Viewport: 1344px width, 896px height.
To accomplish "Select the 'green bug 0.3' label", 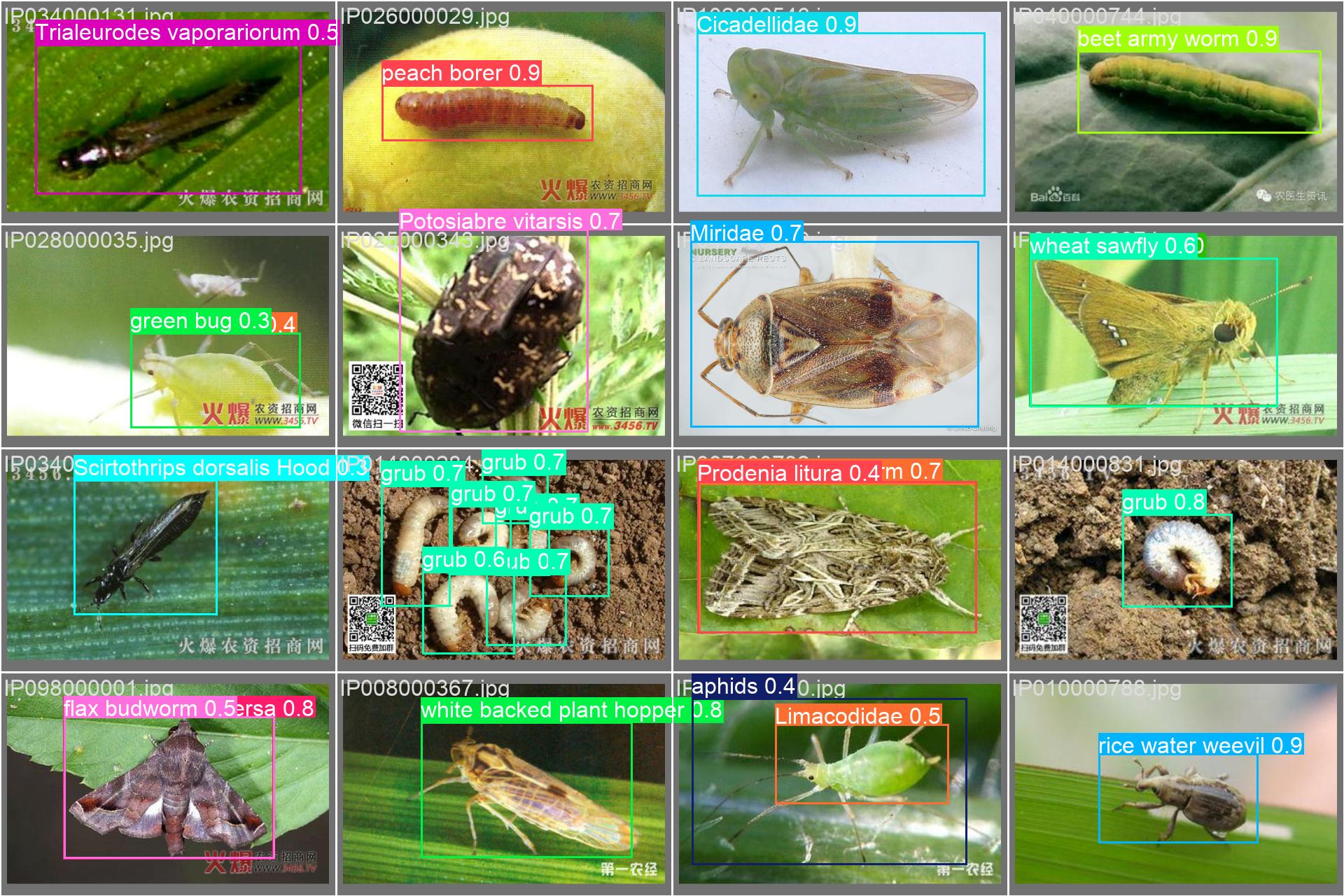I will tap(200, 321).
